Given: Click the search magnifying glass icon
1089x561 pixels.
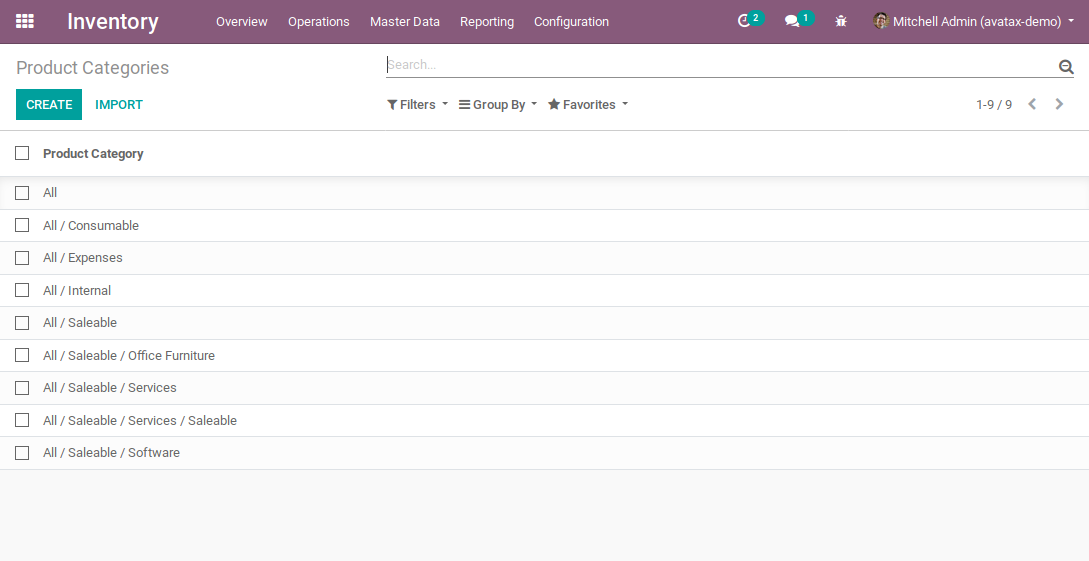Looking at the screenshot, I should click(1066, 67).
